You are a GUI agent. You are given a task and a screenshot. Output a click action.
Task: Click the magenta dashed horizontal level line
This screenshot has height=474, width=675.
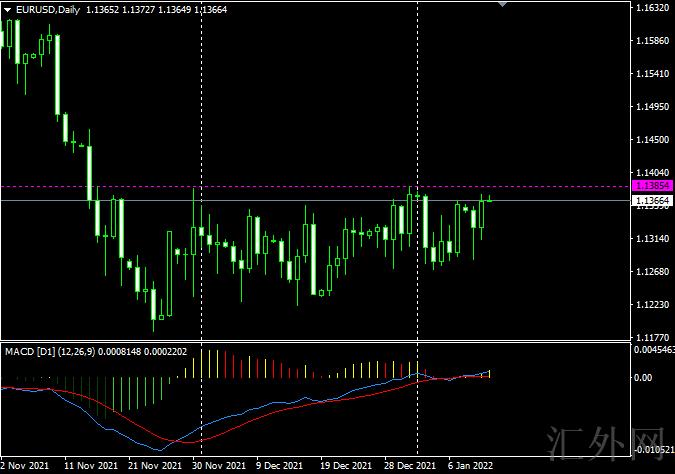[x=300, y=186]
